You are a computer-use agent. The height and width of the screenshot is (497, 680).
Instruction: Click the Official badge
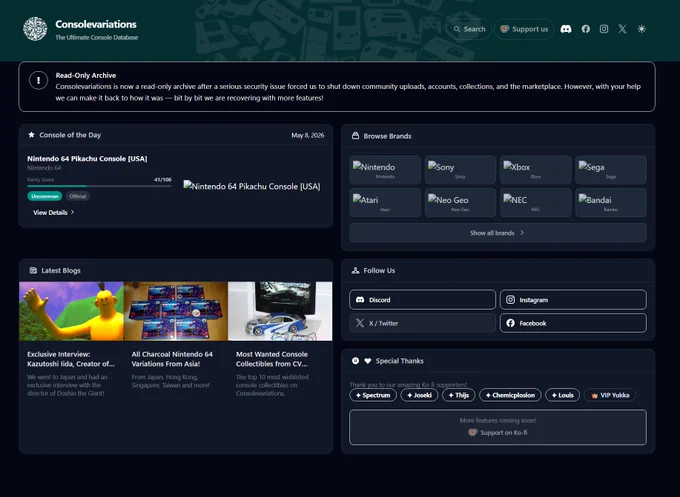tap(78, 196)
